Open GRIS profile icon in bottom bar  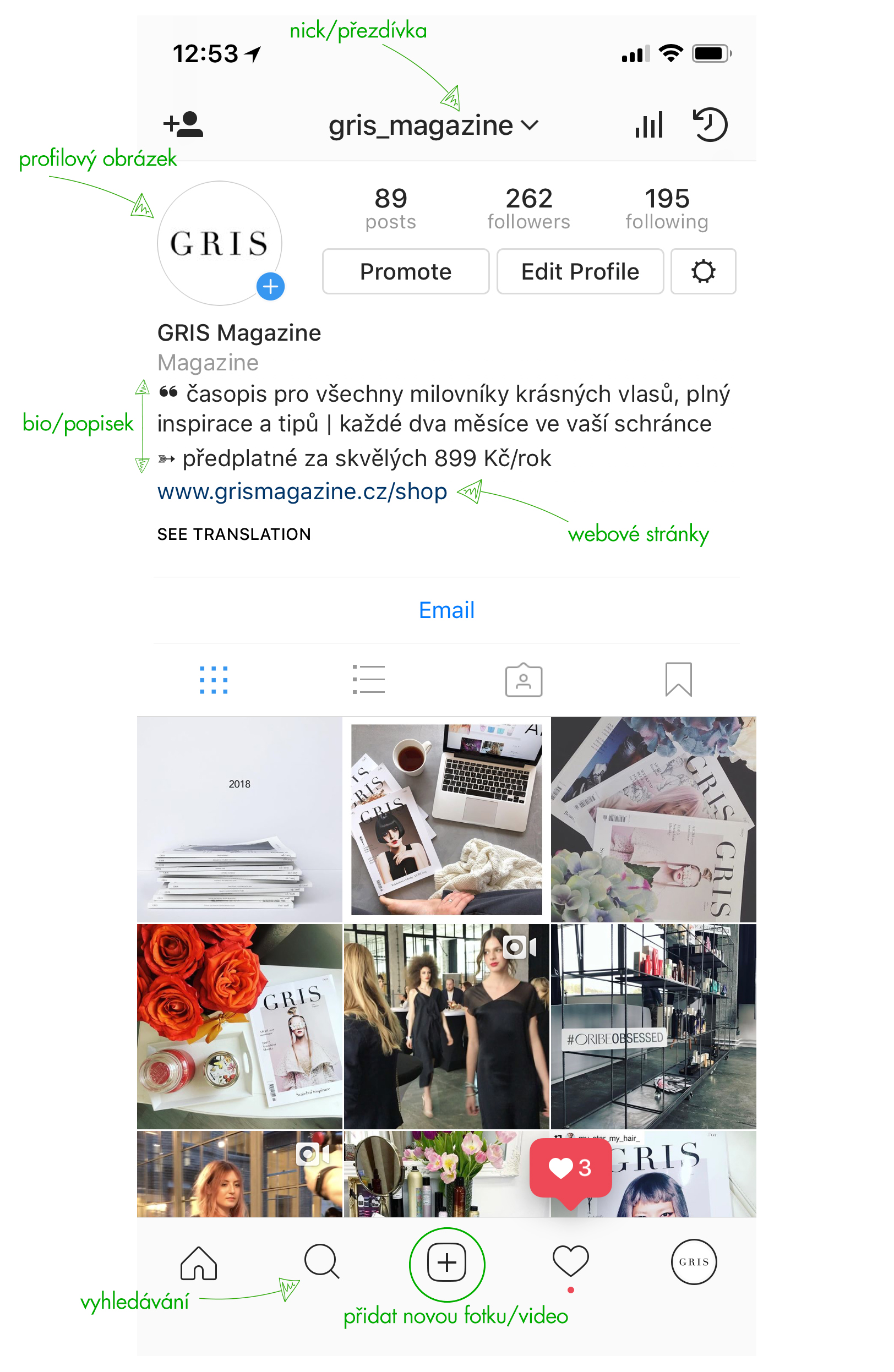pyautogui.click(x=694, y=1262)
